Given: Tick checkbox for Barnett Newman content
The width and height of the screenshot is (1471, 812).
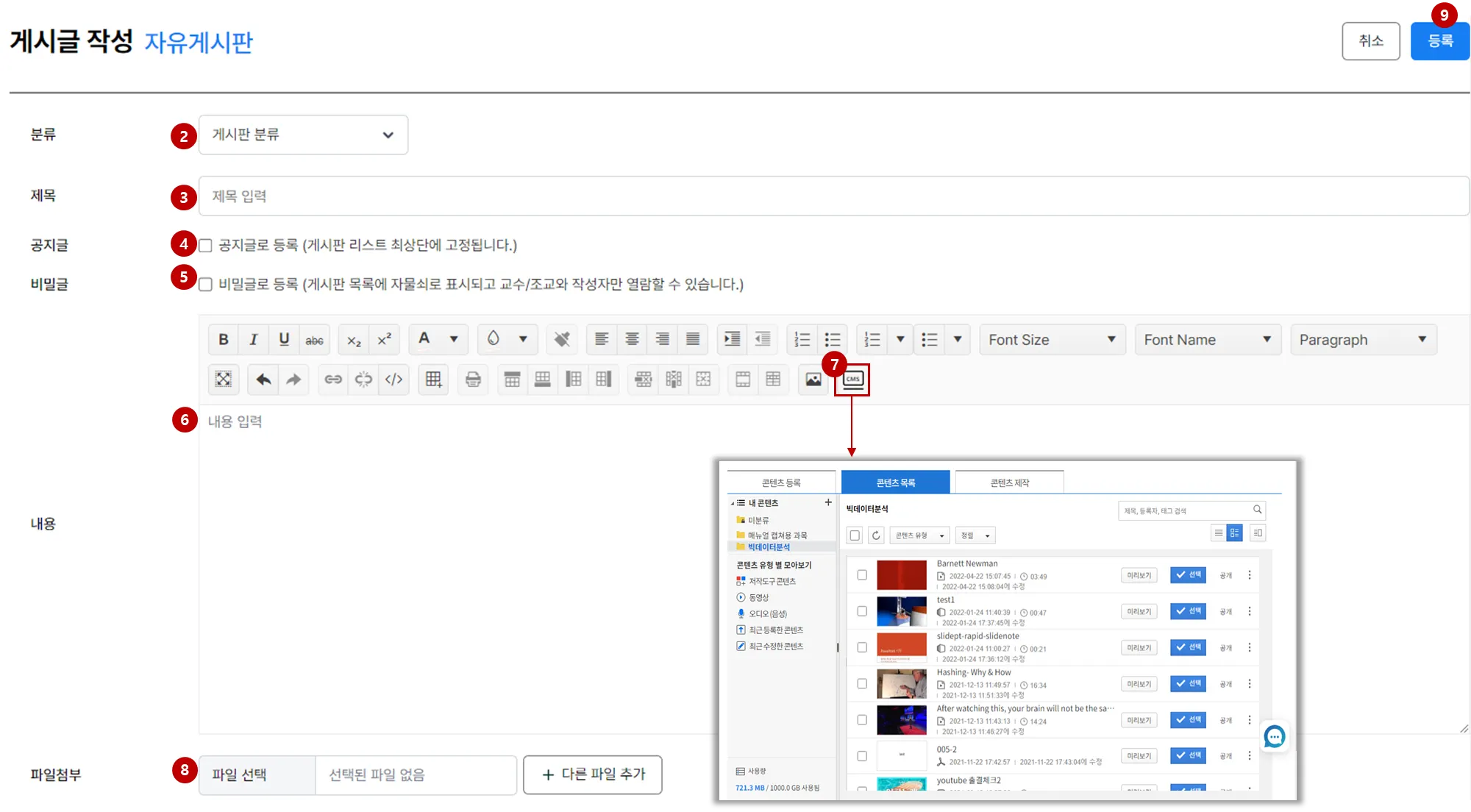Looking at the screenshot, I should point(862,575).
